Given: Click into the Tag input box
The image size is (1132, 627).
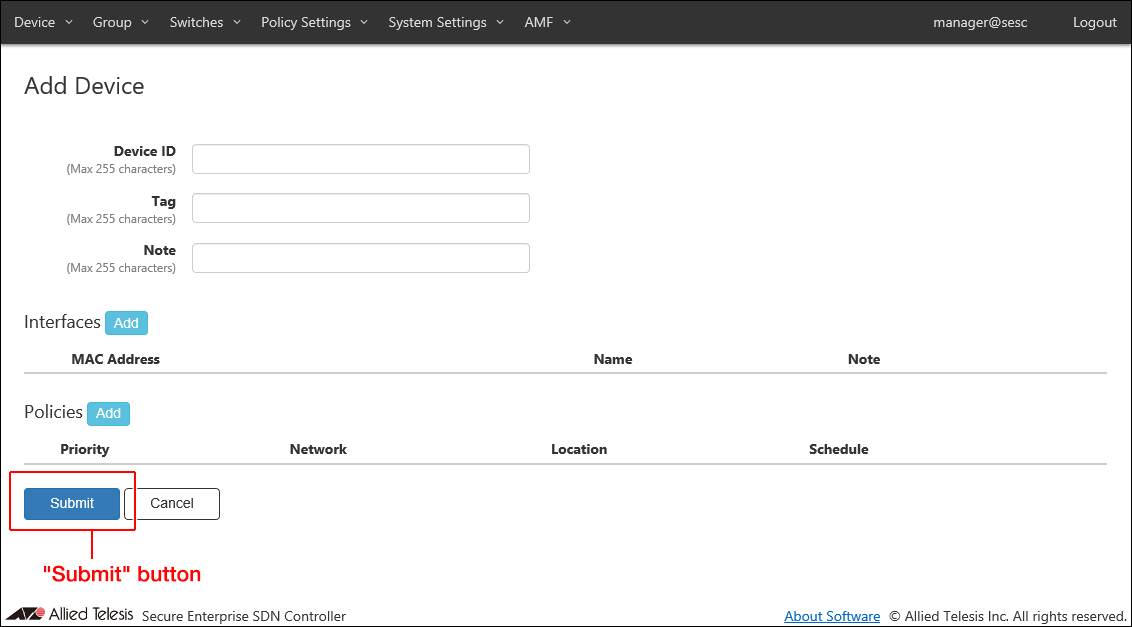Looking at the screenshot, I should click(360, 208).
